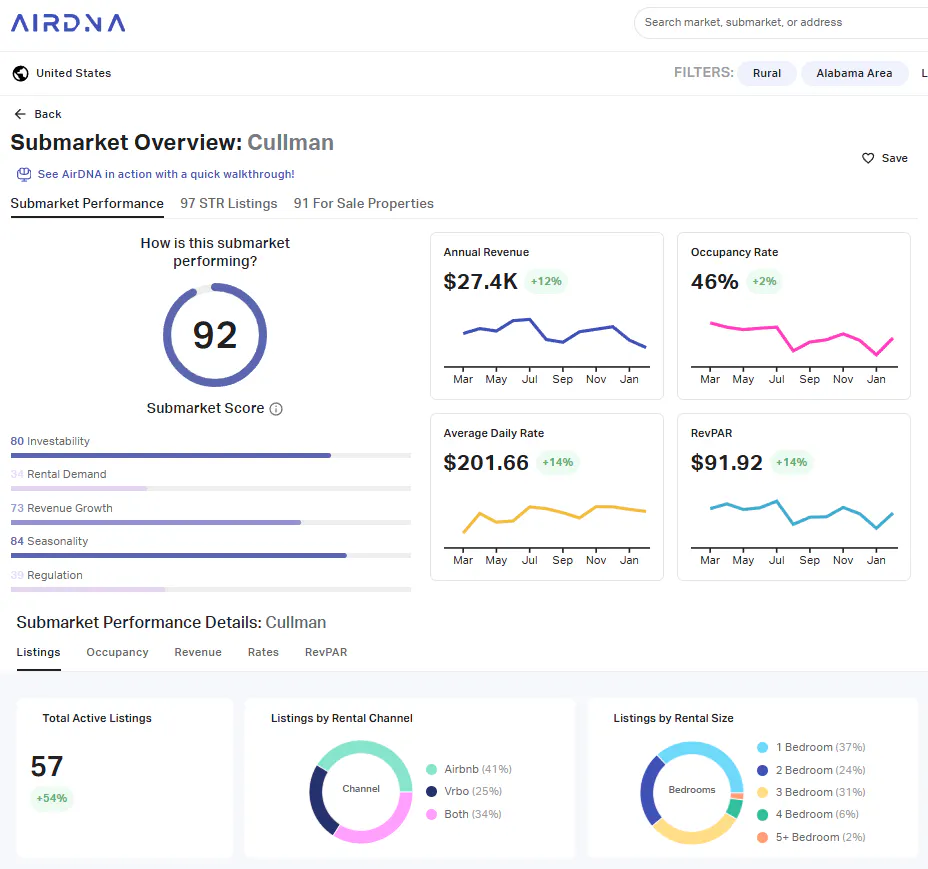Click the back arrow icon
Viewport: 928px width, 869px height.
tap(20, 114)
